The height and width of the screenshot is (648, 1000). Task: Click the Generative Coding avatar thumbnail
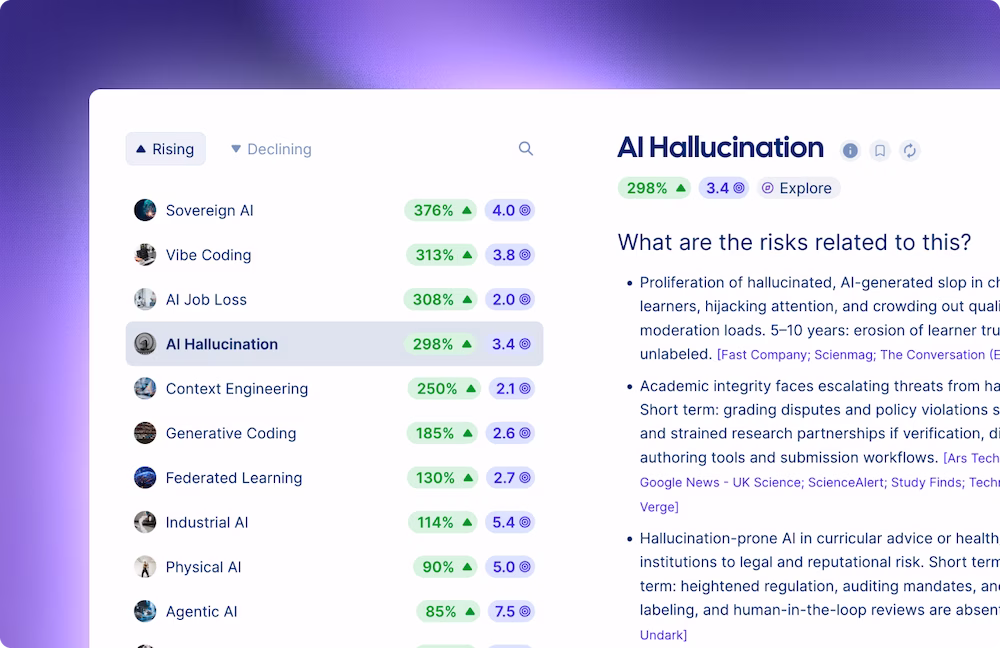[145, 433]
